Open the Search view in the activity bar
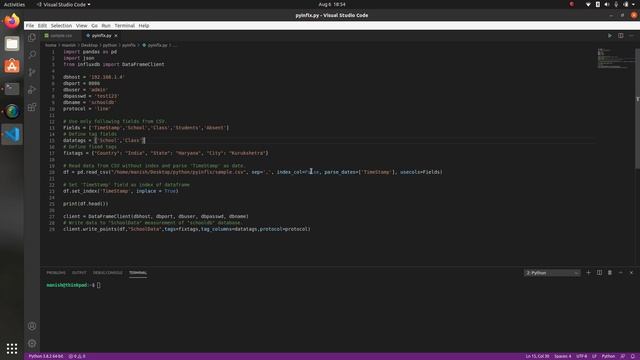640x360 pixels. click(32, 55)
